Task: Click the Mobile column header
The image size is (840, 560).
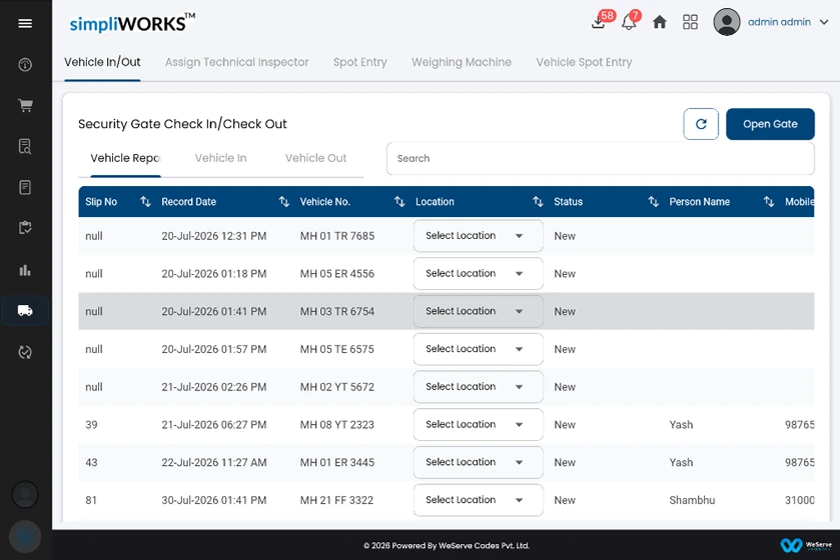Action: pos(799,201)
